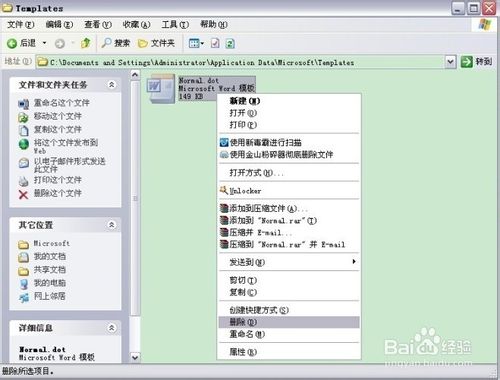
Task: Click the WinRAR icon beside Add to archive
Action: [224, 209]
